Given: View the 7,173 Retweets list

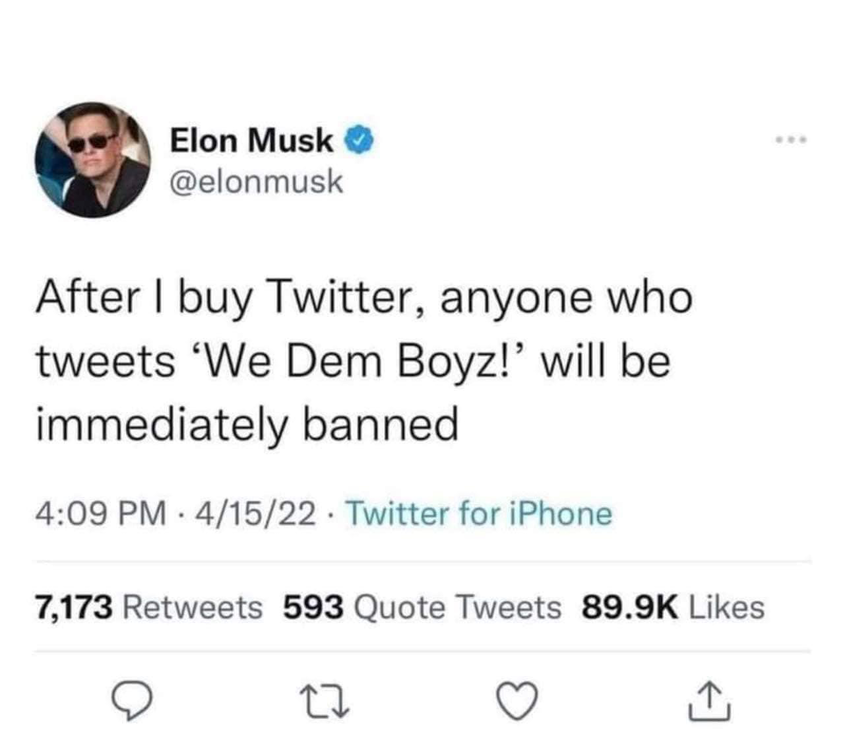Looking at the screenshot, I should click(149, 606).
